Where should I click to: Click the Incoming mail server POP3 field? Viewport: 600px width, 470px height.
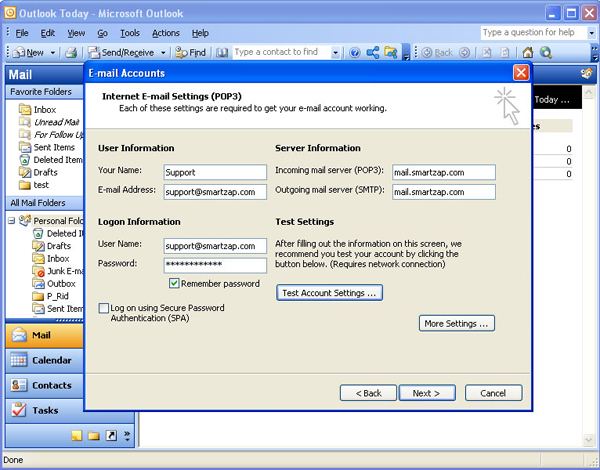(444, 172)
